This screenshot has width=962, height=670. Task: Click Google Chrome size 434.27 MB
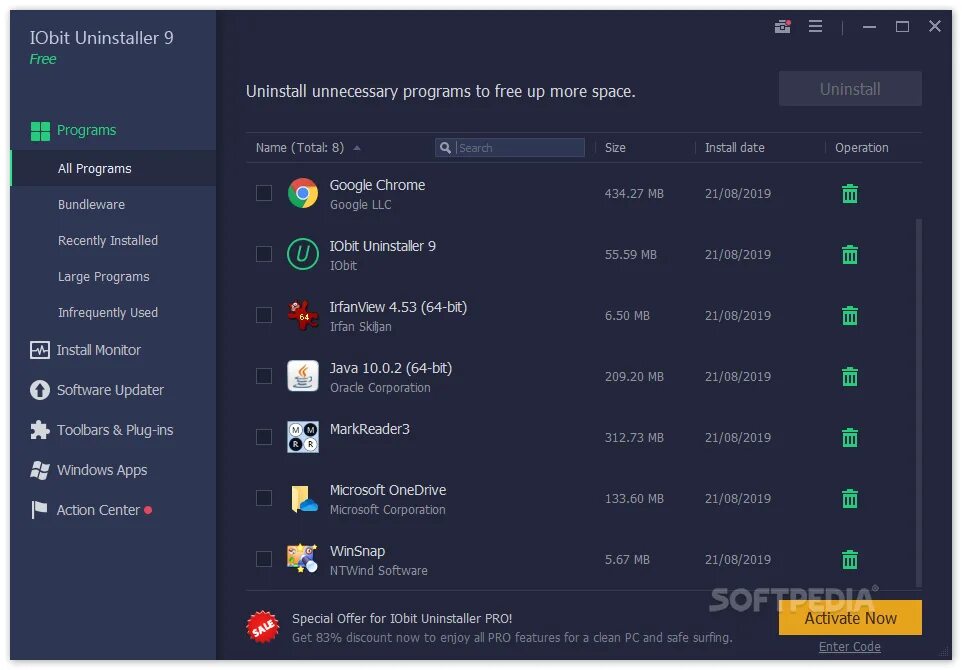pyautogui.click(x=634, y=194)
